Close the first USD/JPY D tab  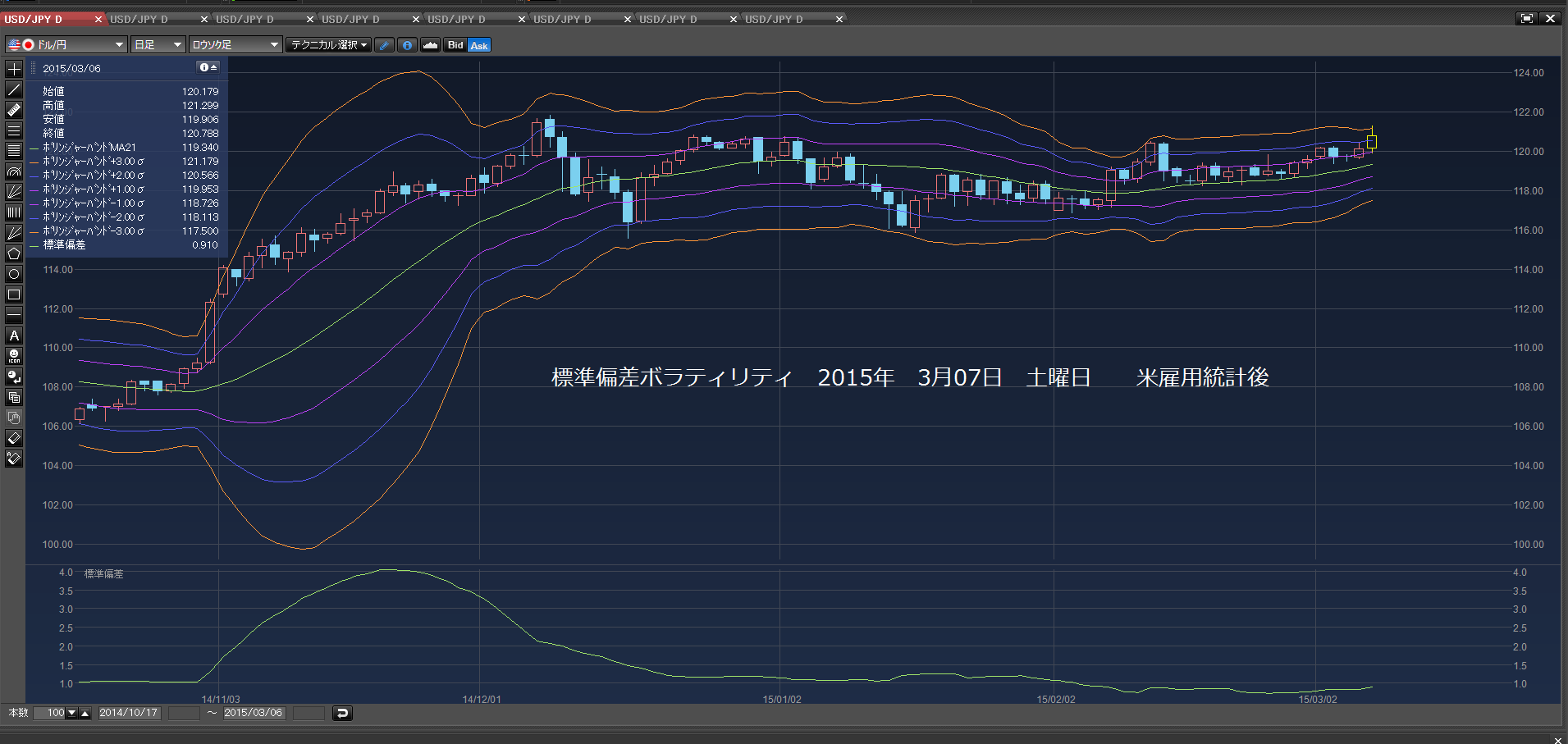pos(98,19)
